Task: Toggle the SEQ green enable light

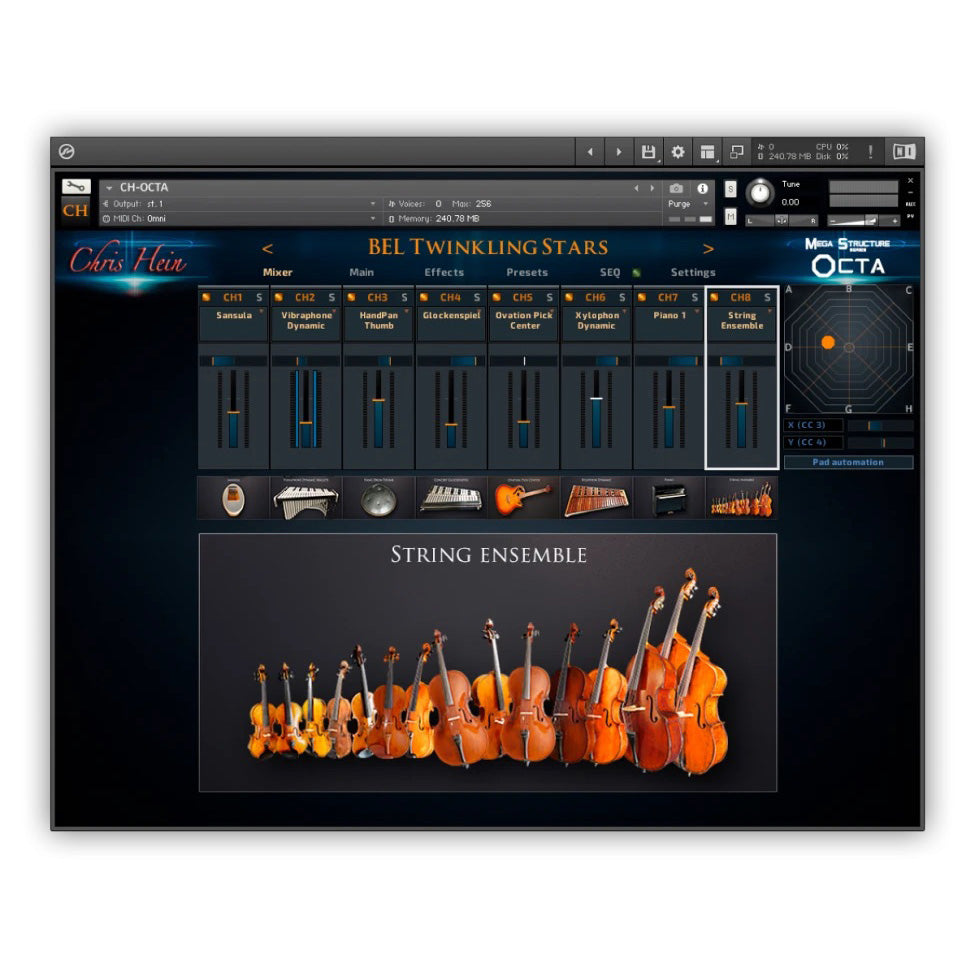Action: [636, 272]
